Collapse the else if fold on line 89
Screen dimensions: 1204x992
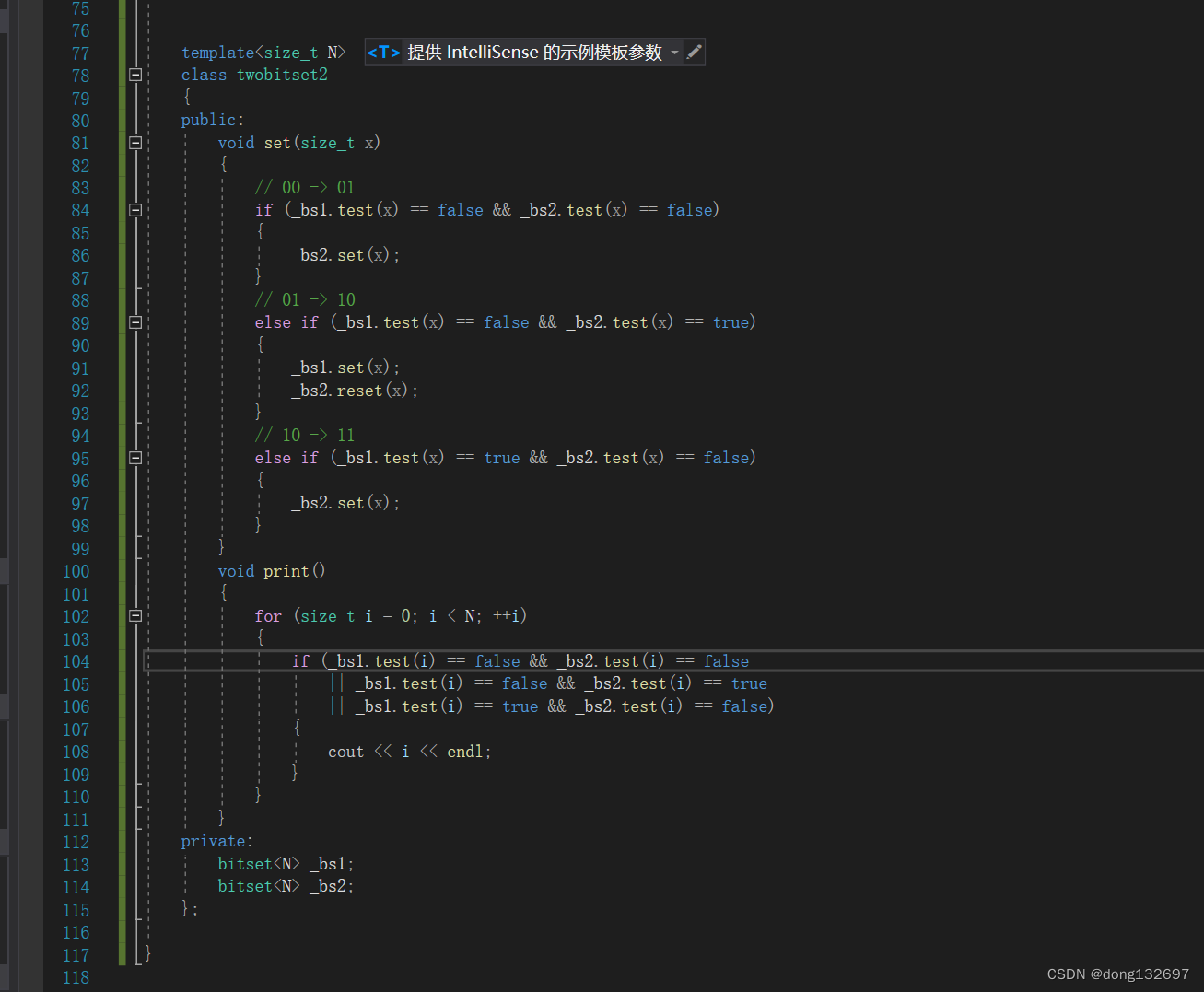coord(135,322)
